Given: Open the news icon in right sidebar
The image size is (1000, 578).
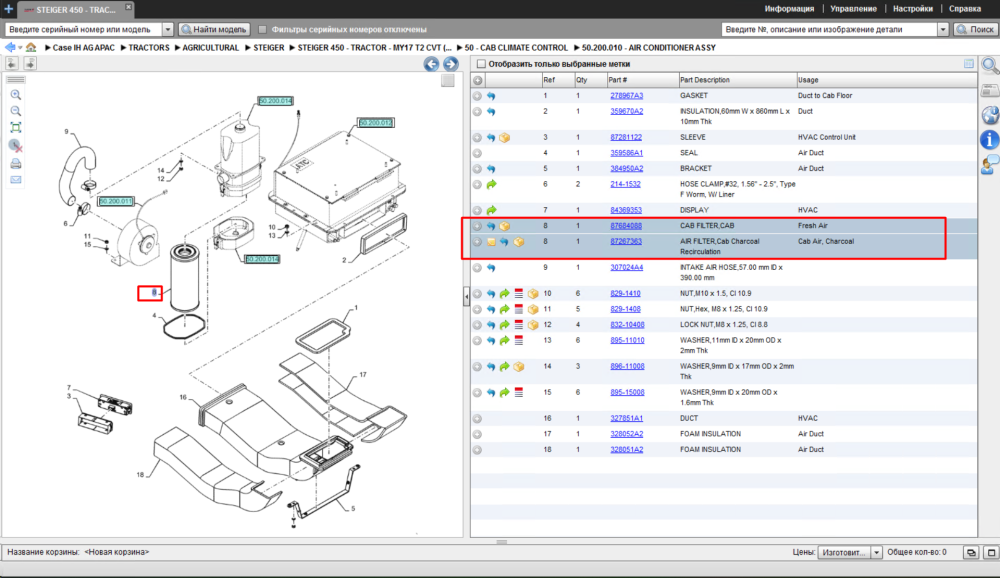Looking at the screenshot, I should tap(990, 90).
